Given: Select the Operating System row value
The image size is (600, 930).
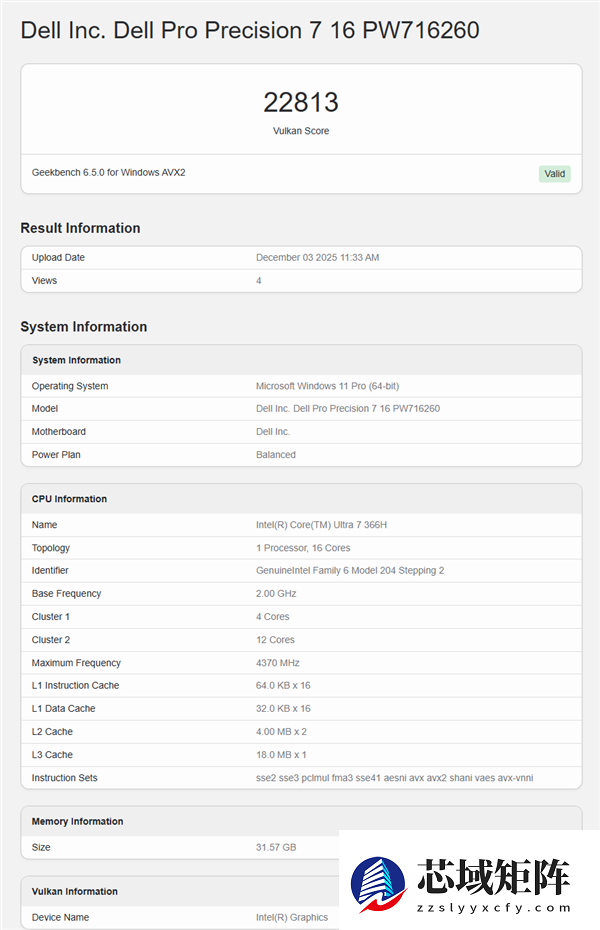Looking at the screenshot, I should (x=327, y=386).
